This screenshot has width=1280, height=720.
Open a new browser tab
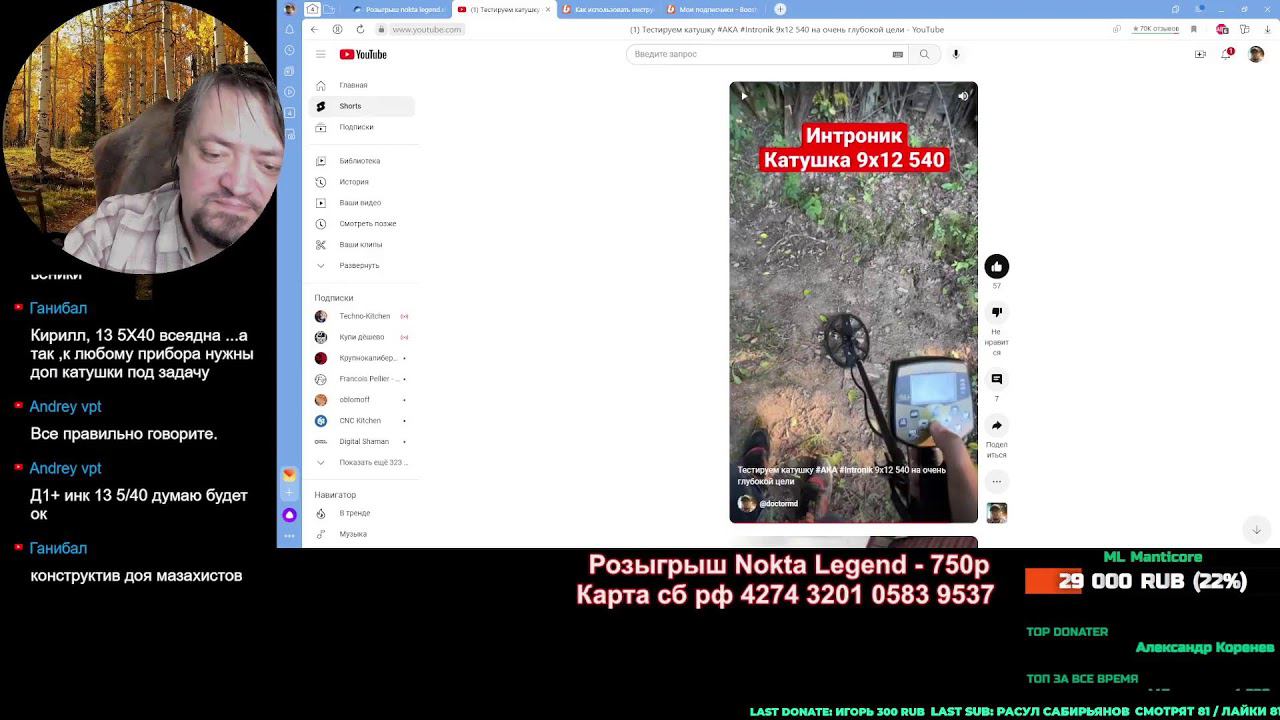point(780,9)
